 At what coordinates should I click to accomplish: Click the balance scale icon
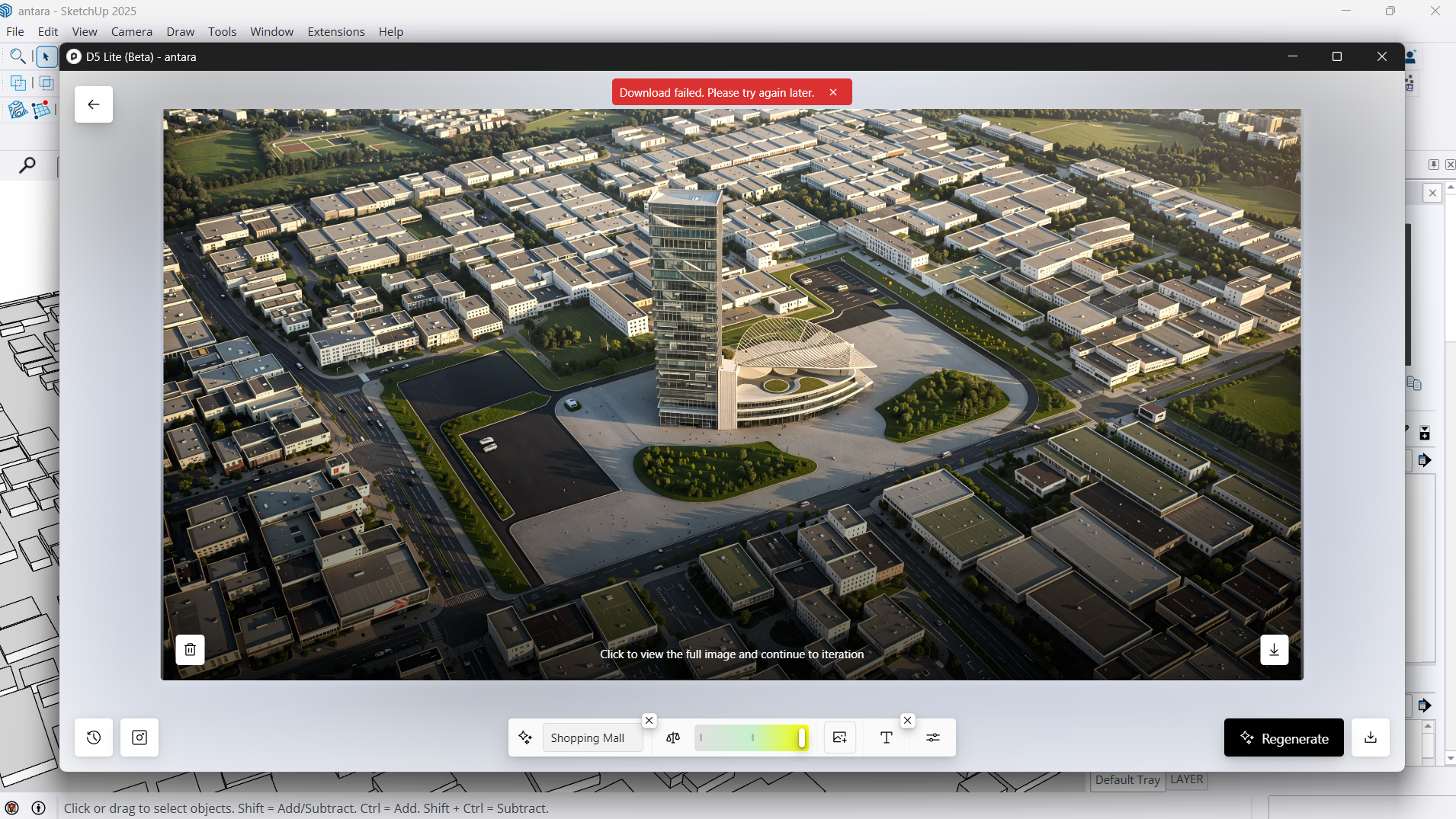tap(673, 737)
